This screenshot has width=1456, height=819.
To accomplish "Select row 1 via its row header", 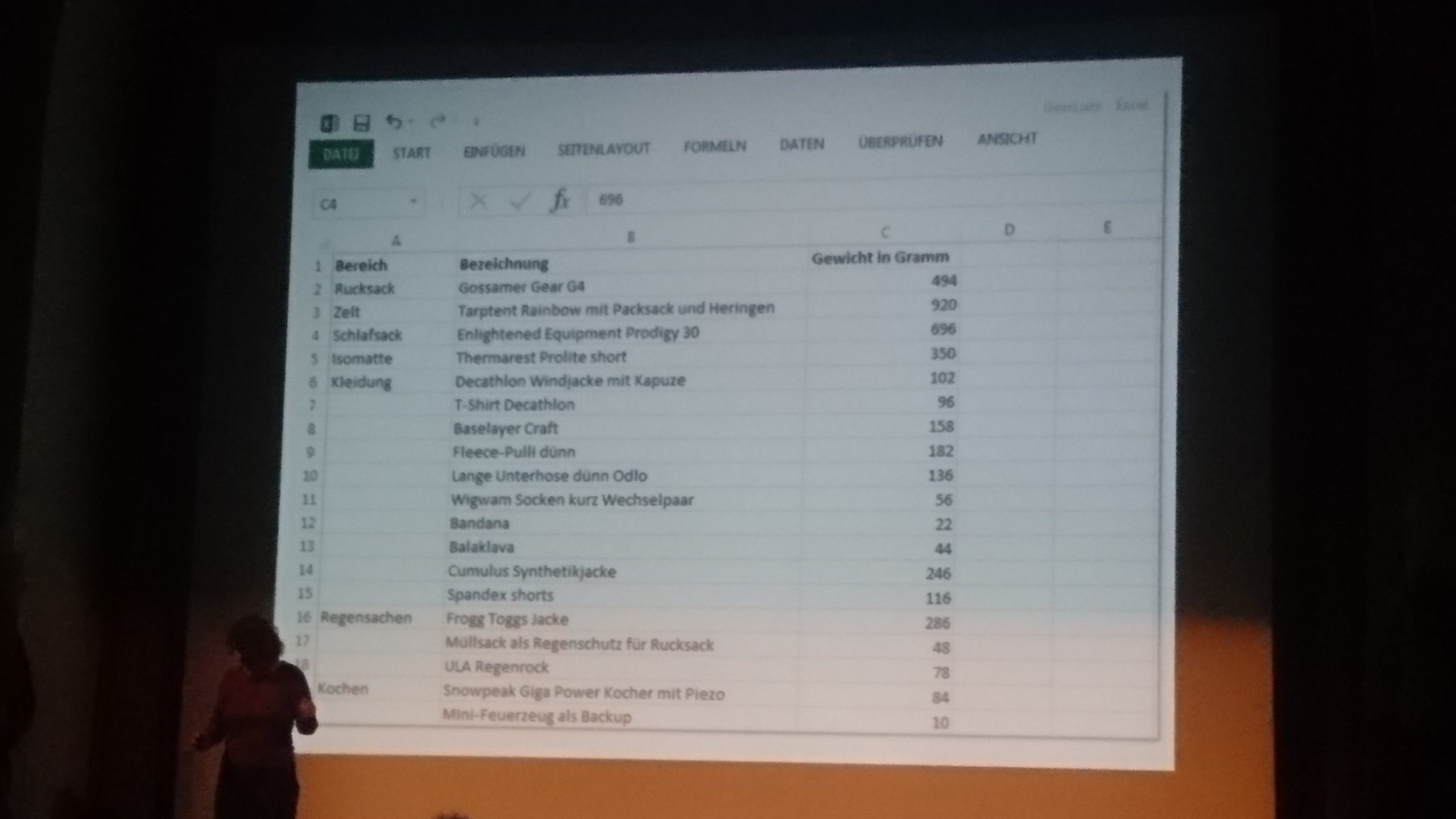I will click(318, 266).
